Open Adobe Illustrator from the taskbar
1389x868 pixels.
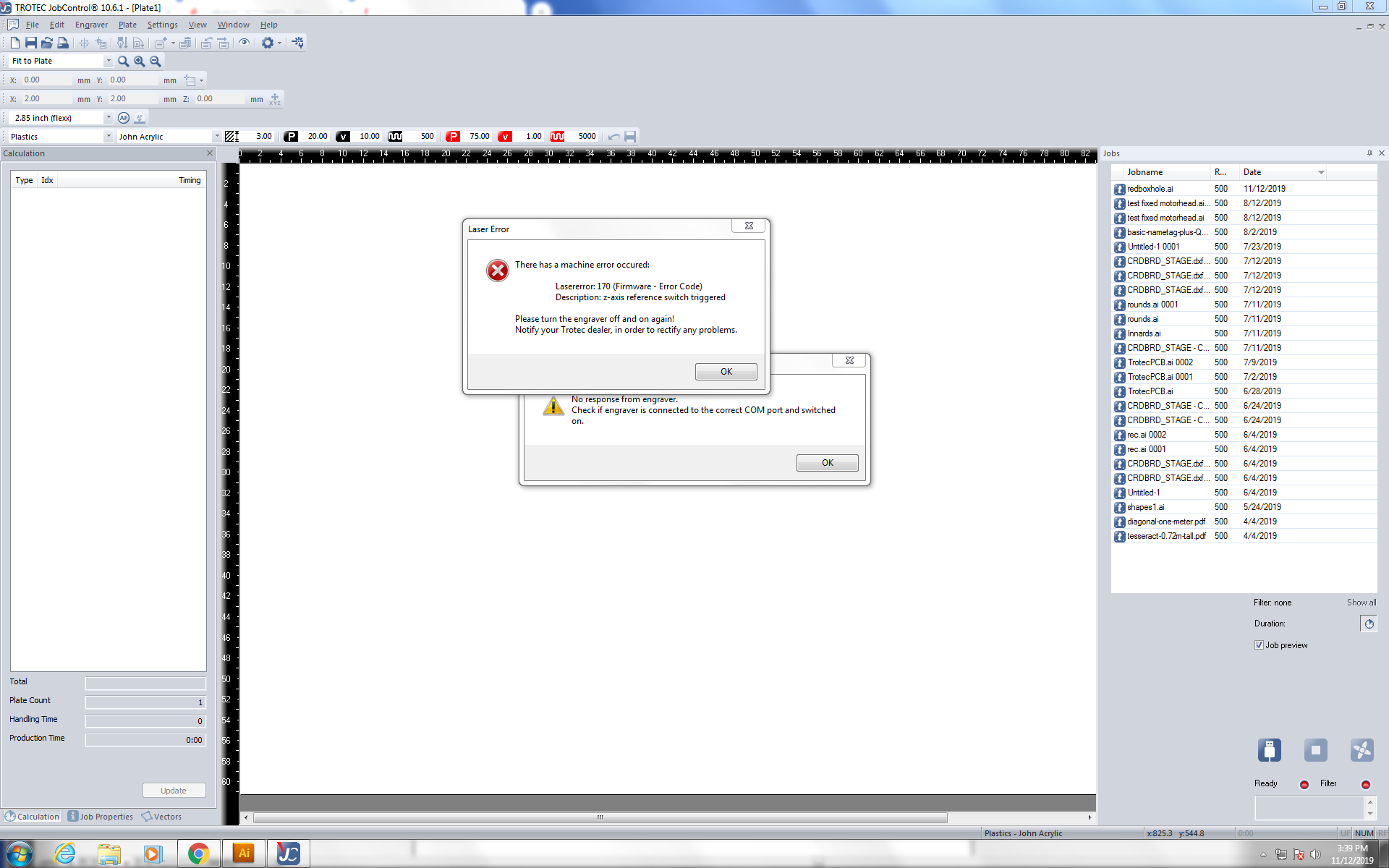click(x=244, y=854)
